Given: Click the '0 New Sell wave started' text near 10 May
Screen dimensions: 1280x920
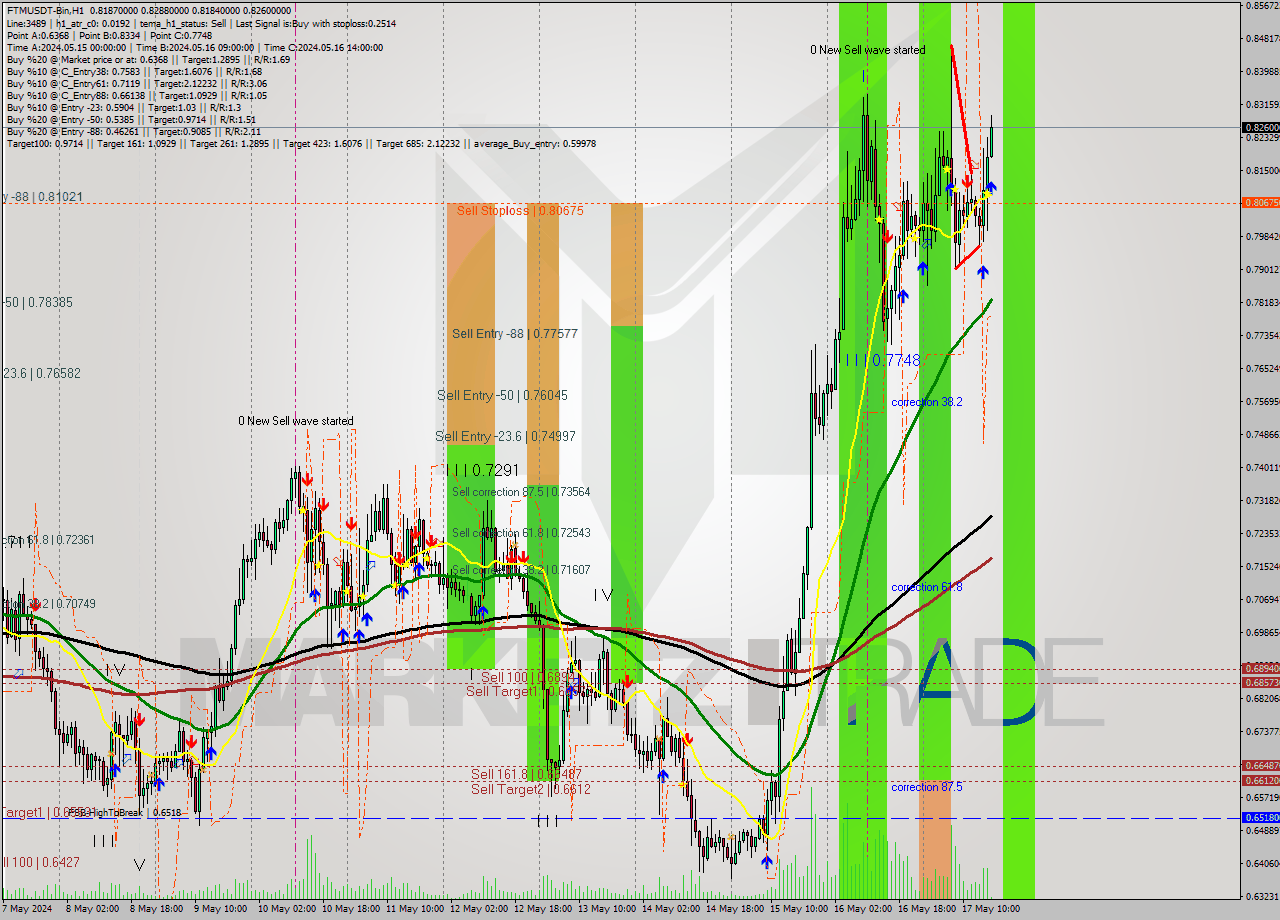Looking at the screenshot, I should coord(295,421).
